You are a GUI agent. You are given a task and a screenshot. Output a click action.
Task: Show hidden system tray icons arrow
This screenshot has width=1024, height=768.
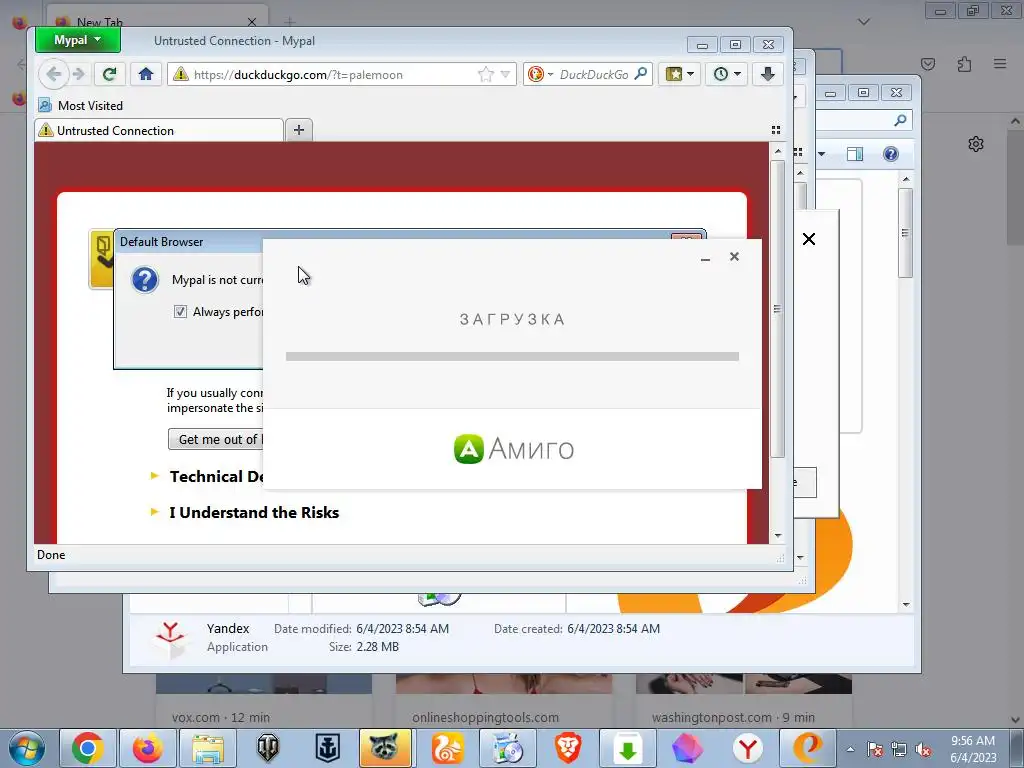pyautogui.click(x=850, y=749)
